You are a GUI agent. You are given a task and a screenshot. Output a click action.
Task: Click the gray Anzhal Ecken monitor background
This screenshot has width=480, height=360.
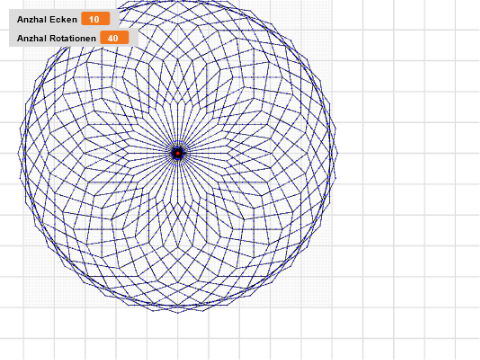64,19
